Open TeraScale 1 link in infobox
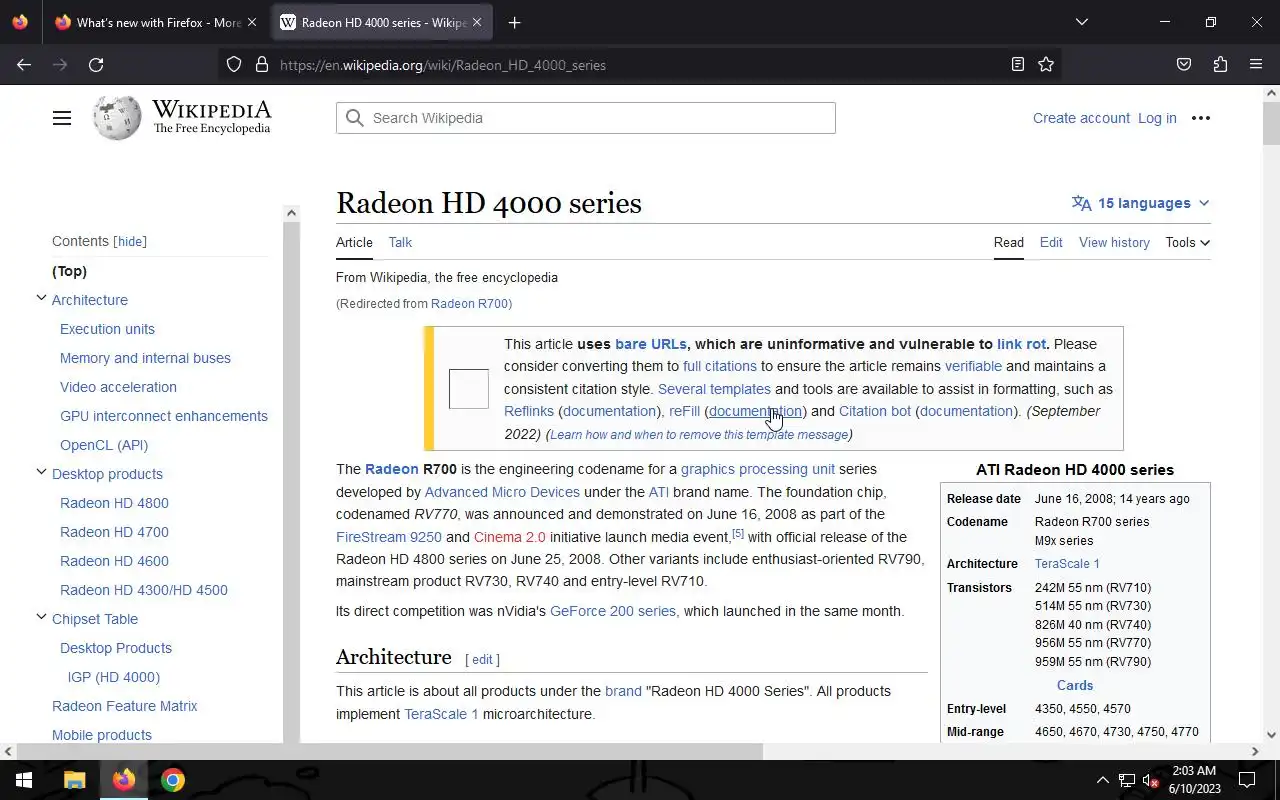1280x800 pixels. coord(1067,563)
